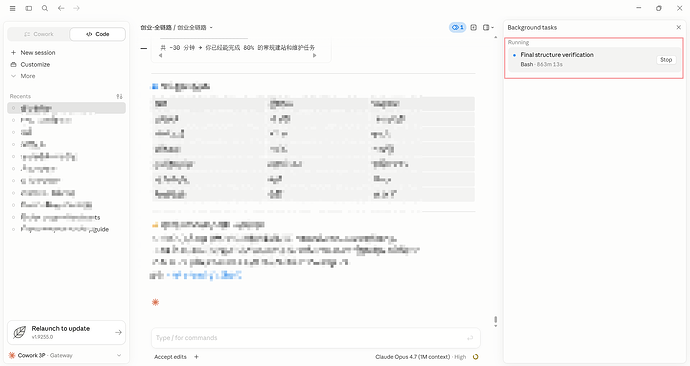The height and width of the screenshot is (366, 690).
Task: Click the blurred blue link in the message
Action: point(204,276)
